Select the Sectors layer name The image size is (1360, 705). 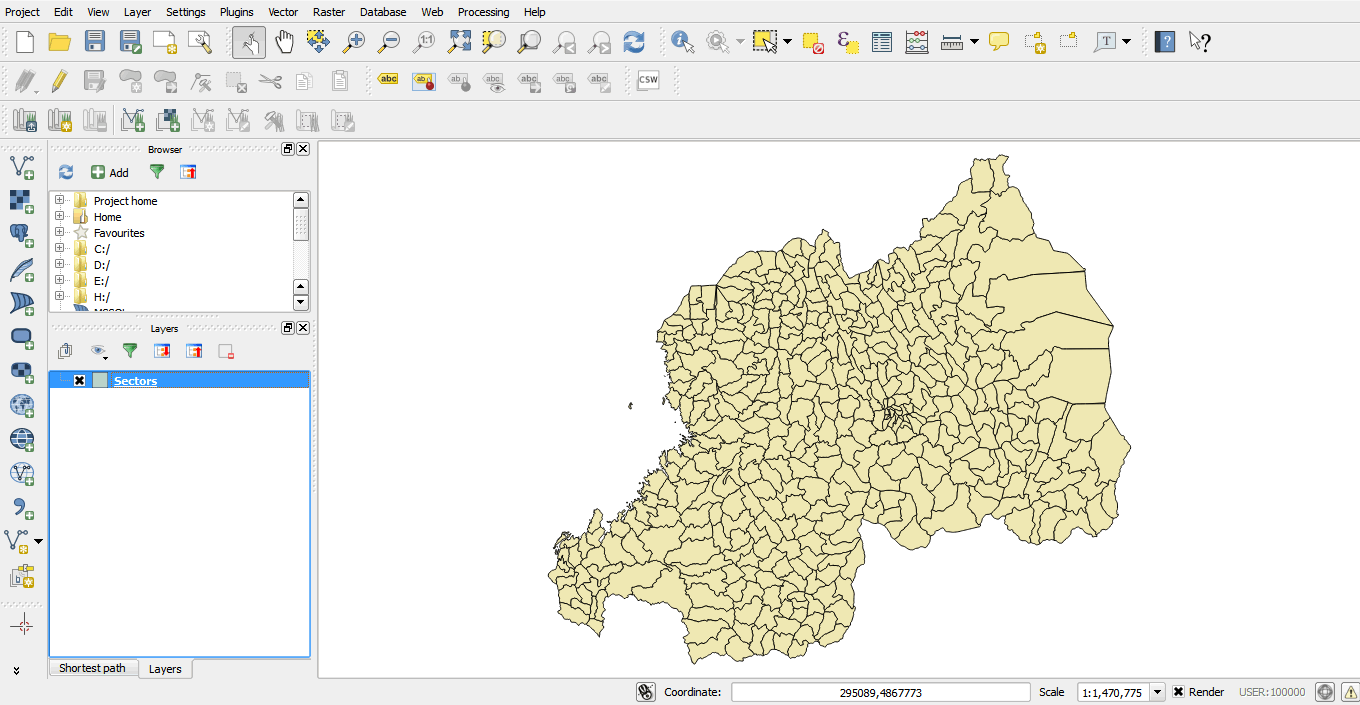(135, 381)
